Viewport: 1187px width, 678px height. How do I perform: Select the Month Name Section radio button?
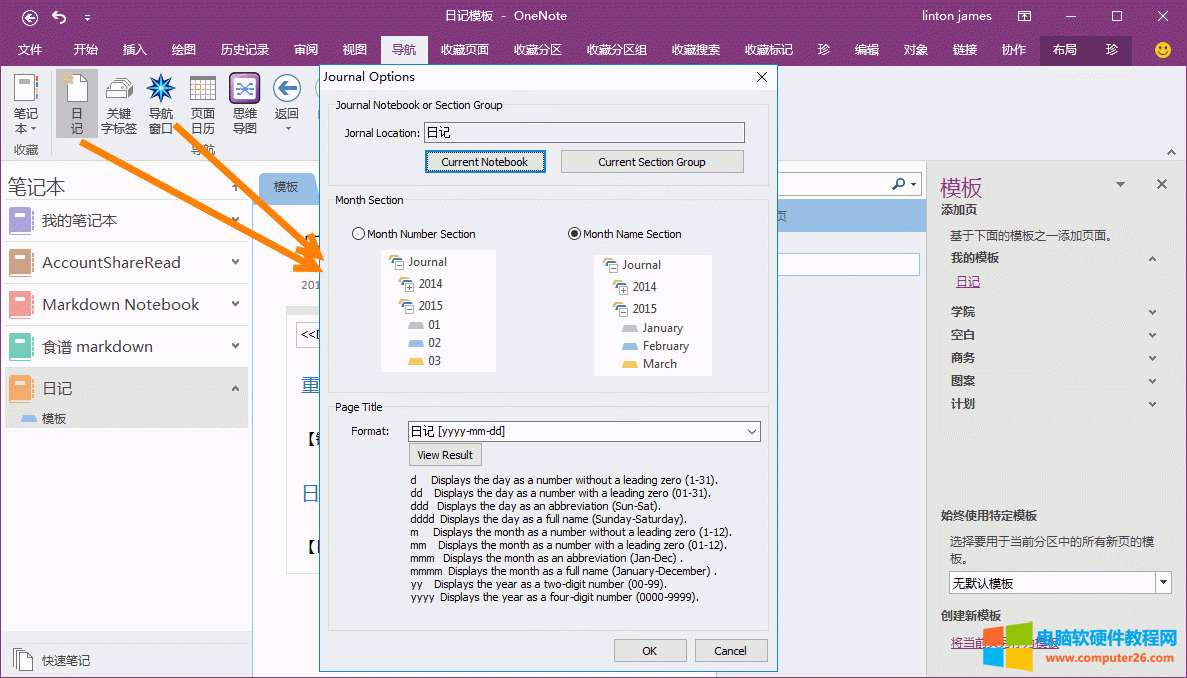575,234
